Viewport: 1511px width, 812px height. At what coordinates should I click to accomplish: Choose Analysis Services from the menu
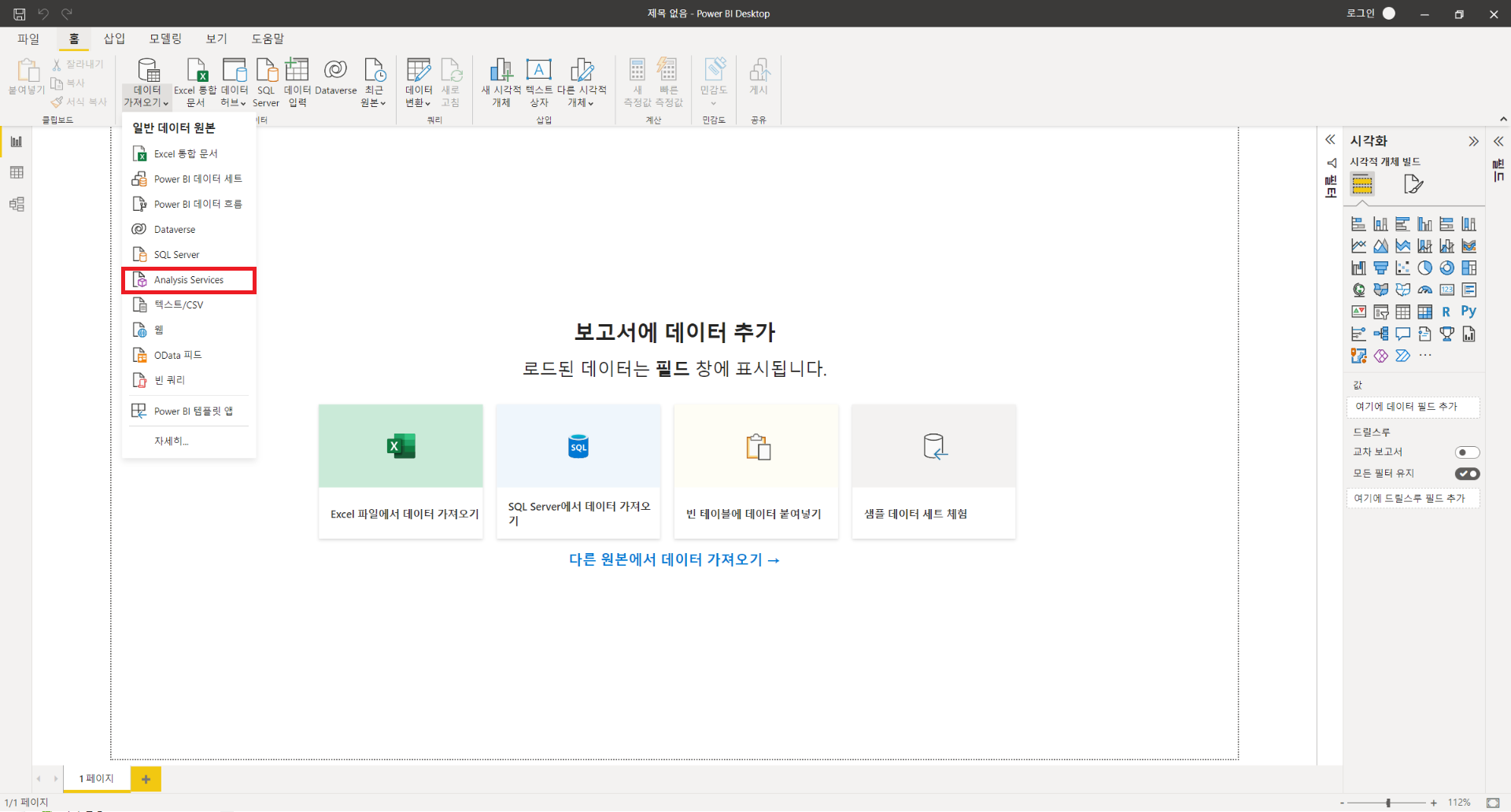tap(189, 280)
